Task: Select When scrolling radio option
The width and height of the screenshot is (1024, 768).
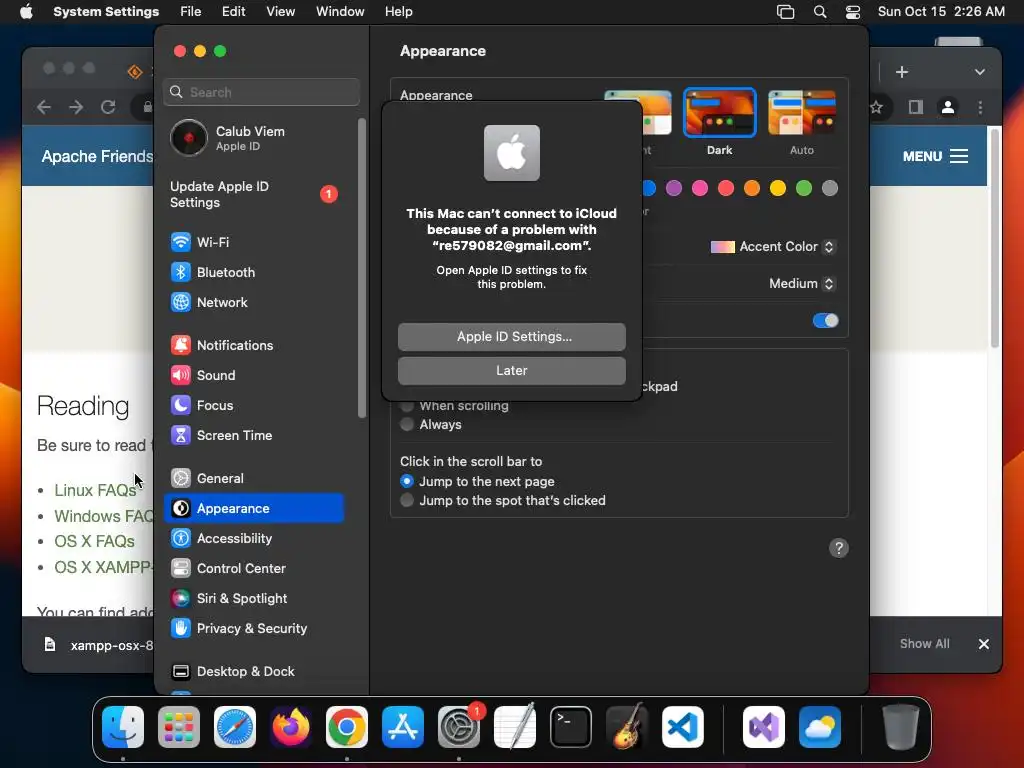Action: click(x=407, y=406)
